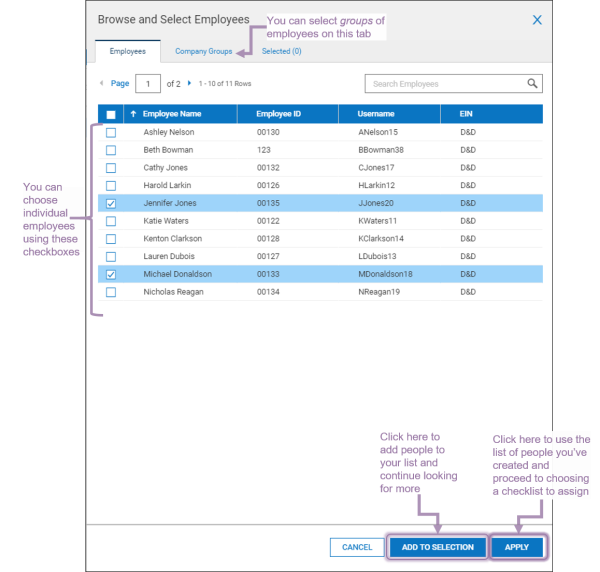Click the name Lauren Dubois
Image resolution: width=600 pixels, height=572 pixels.
(169, 256)
